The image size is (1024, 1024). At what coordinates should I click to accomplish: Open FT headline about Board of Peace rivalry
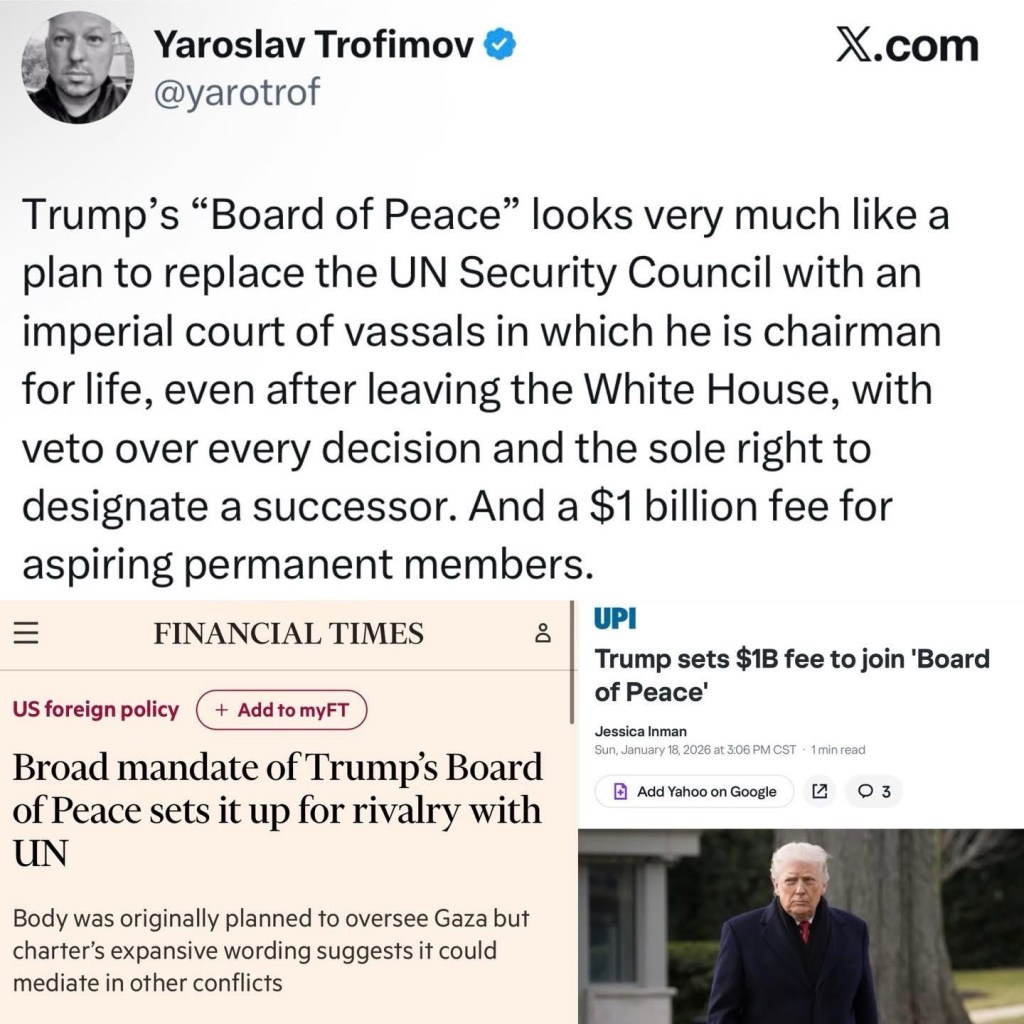pos(277,810)
